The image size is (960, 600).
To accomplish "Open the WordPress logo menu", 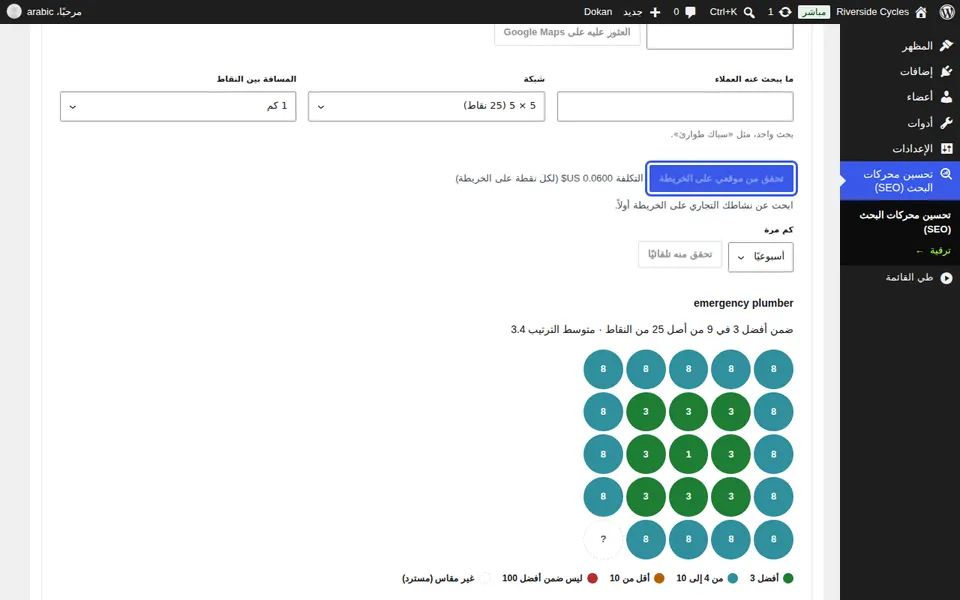I will click(x=947, y=12).
